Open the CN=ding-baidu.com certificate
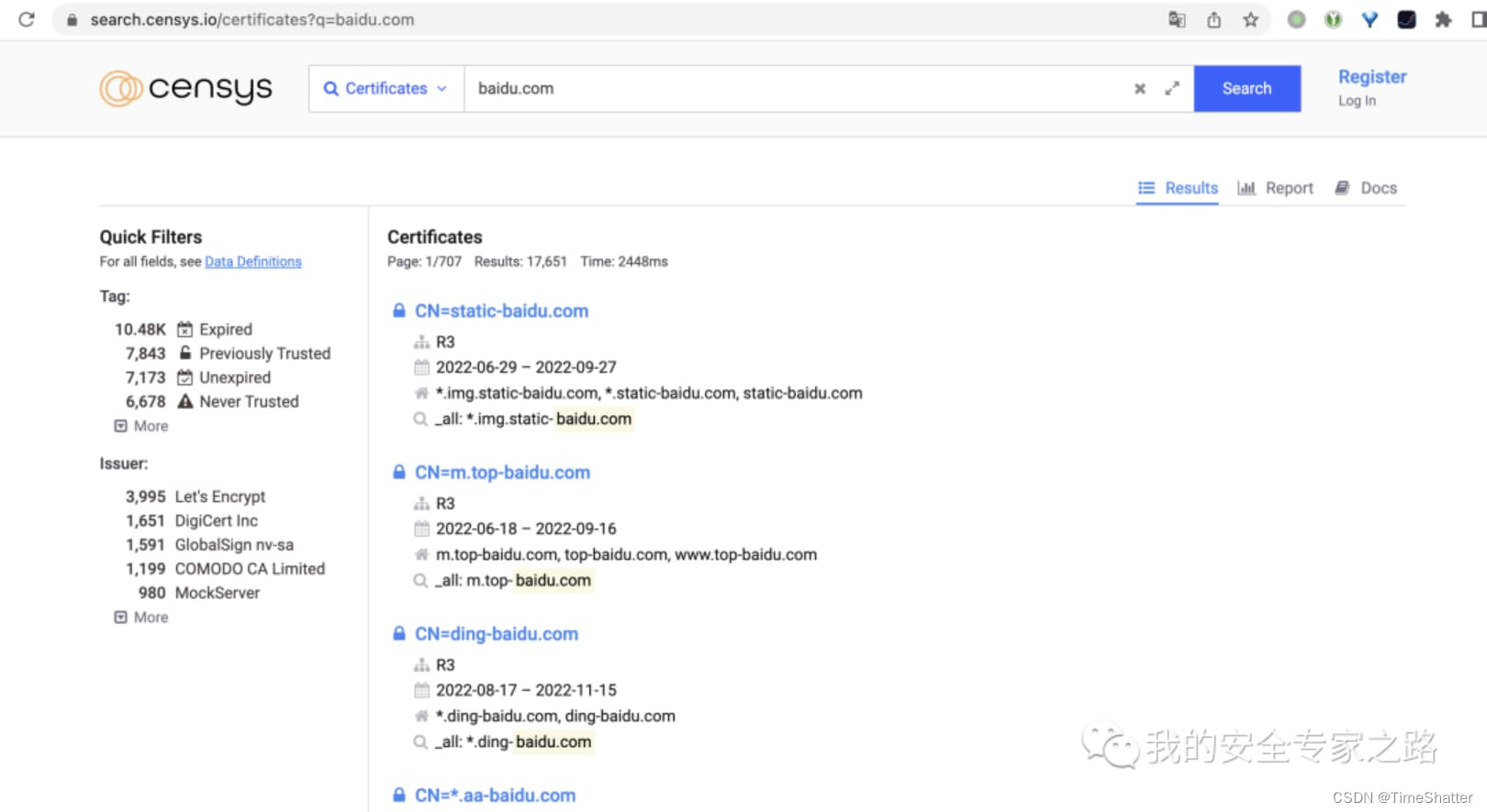The width and height of the screenshot is (1487, 812). pos(497,634)
